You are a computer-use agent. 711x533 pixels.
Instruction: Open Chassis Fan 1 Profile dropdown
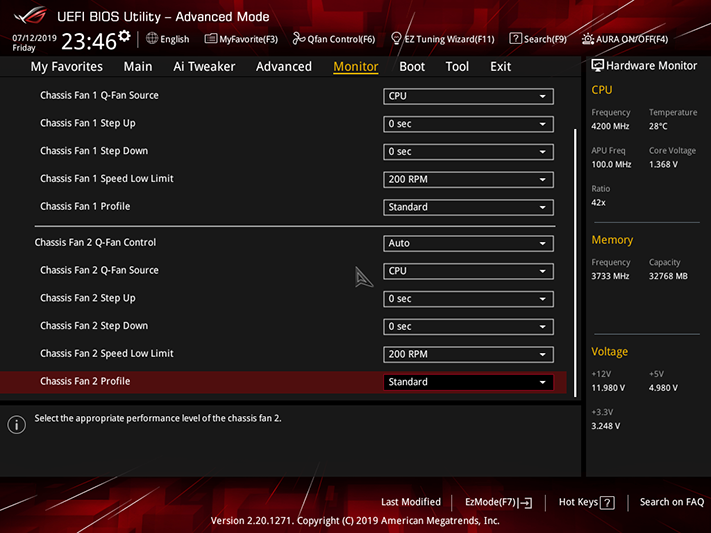pos(468,207)
